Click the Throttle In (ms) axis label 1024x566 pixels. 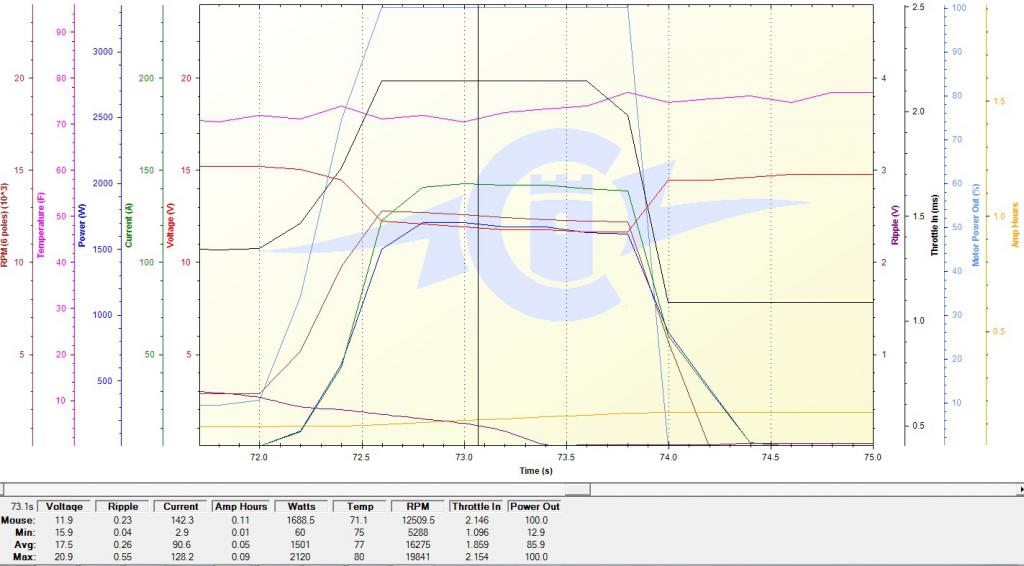click(936, 225)
